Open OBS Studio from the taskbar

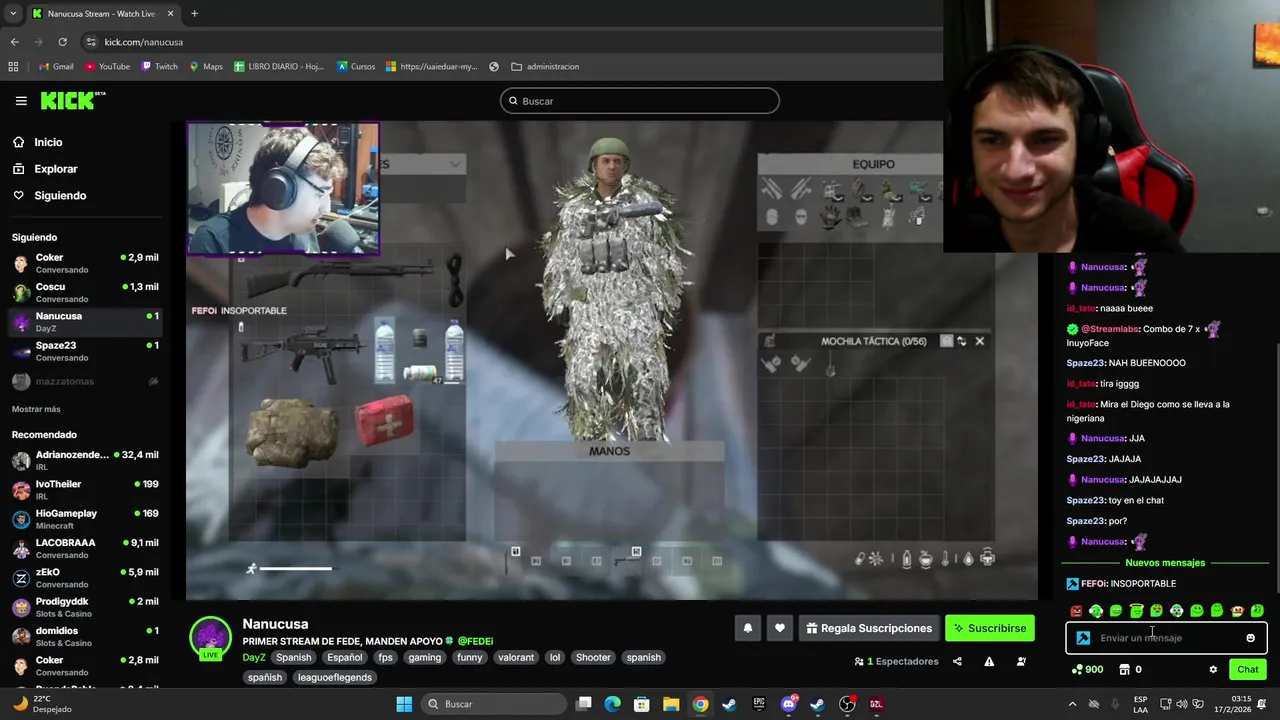tap(847, 704)
